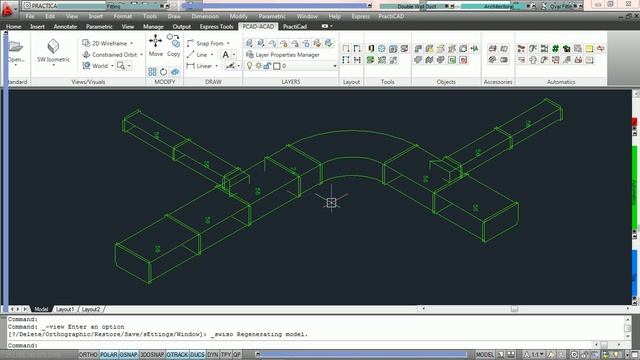Expand the World UCS dropdown
Screen dimensions: 640x360
point(112,66)
